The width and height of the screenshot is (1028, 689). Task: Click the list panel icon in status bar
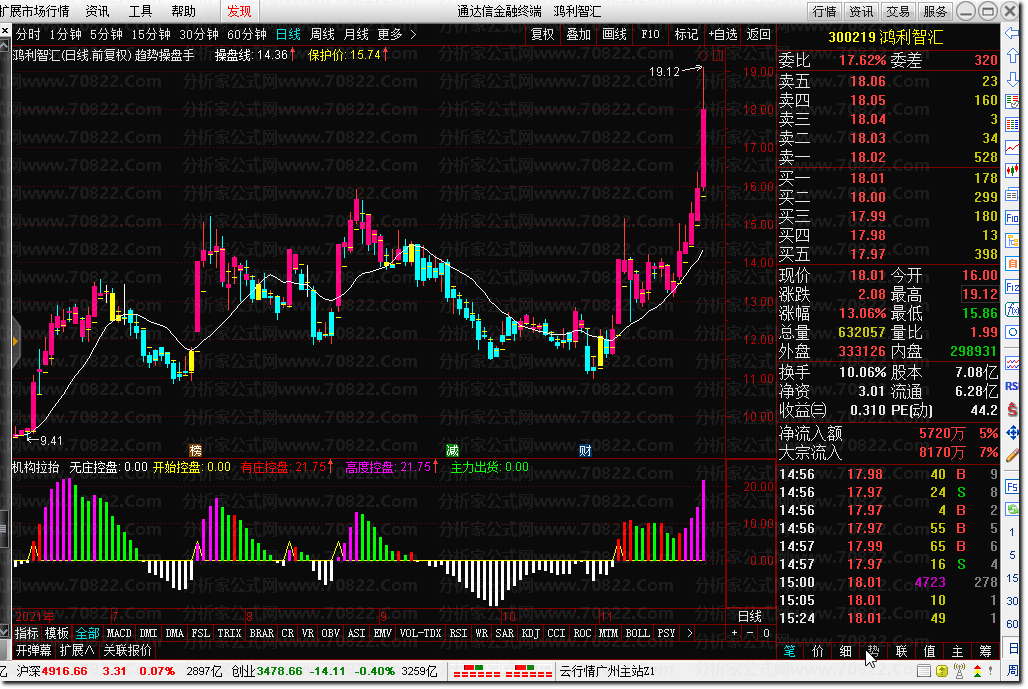(924, 671)
